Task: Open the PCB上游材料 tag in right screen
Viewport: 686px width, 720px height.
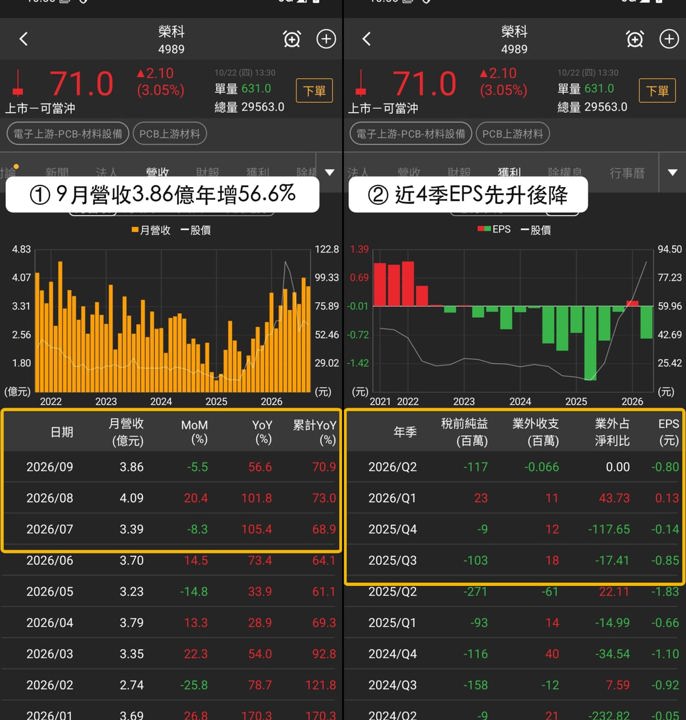Action: click(513, 134)
